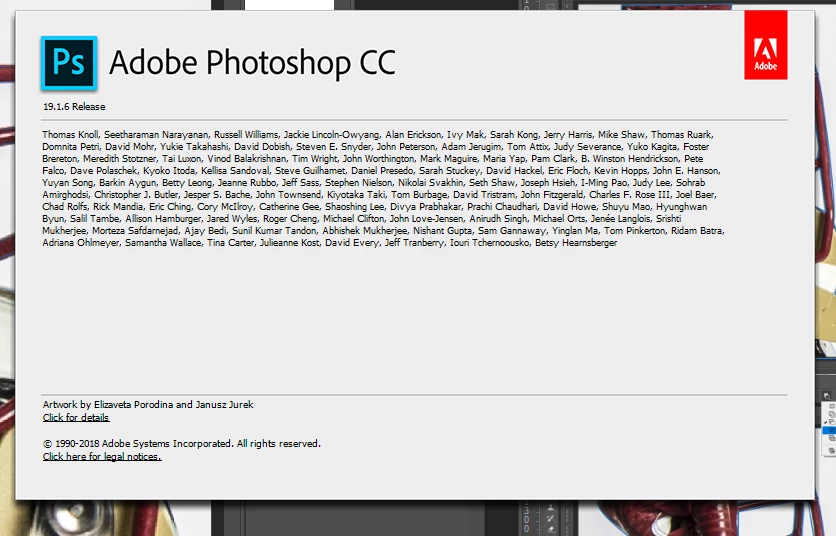Viewport: 836px width, 536px height.
Task: Open the path operations icon at right edge
Action: click(827, 396)
